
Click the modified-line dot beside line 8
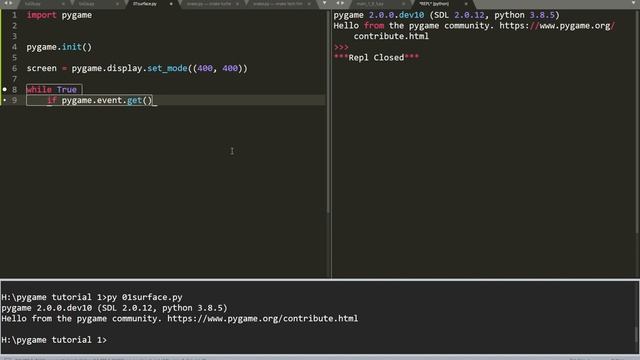pyautogui.click(x=5, y=89)
